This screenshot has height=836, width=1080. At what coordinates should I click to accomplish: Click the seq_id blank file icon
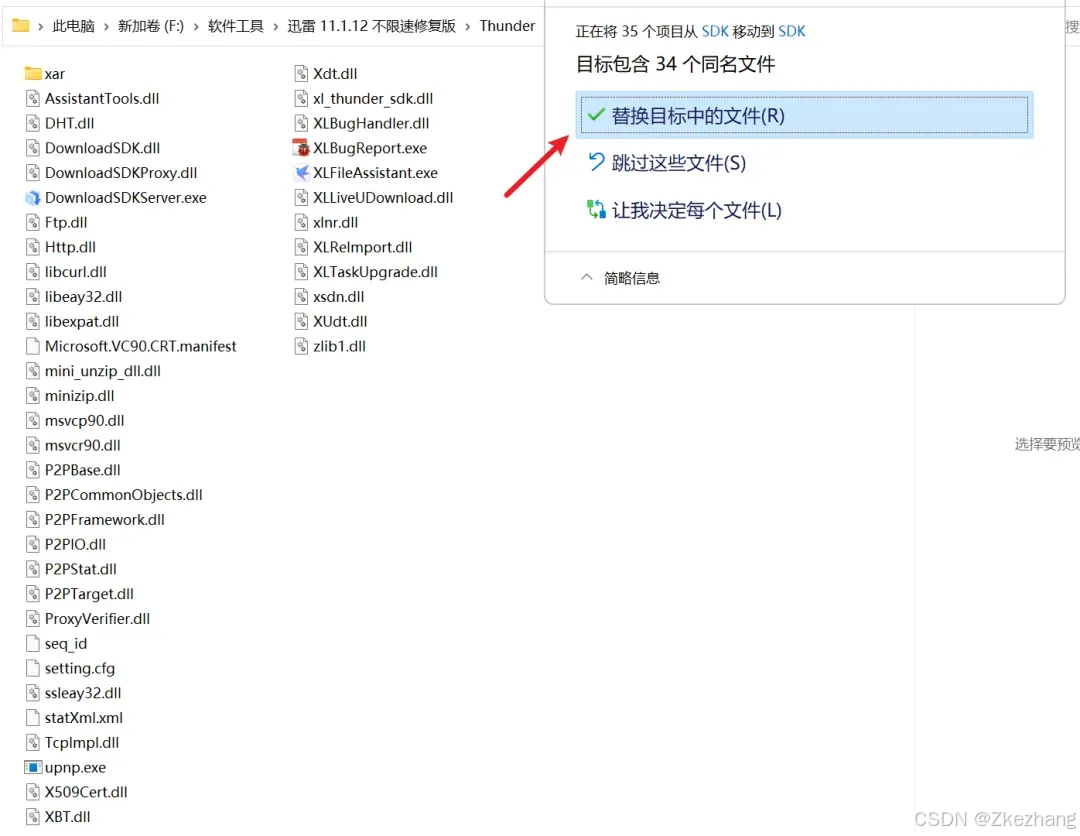click(32, 643)
